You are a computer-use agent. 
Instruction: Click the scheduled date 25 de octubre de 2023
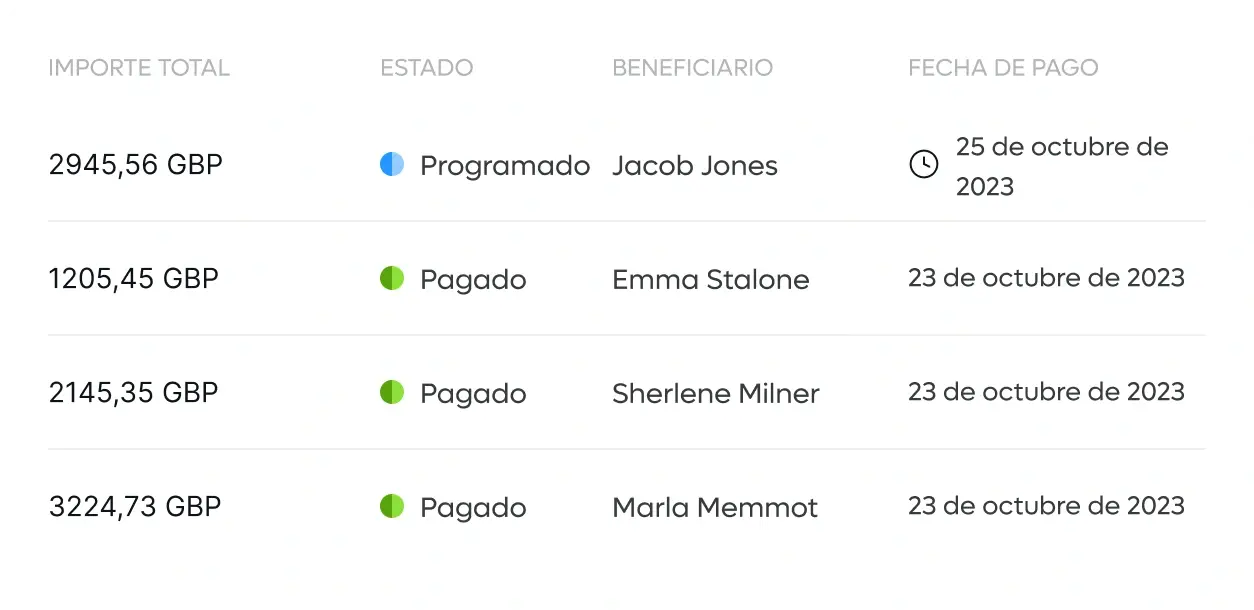click(1062, 166)
